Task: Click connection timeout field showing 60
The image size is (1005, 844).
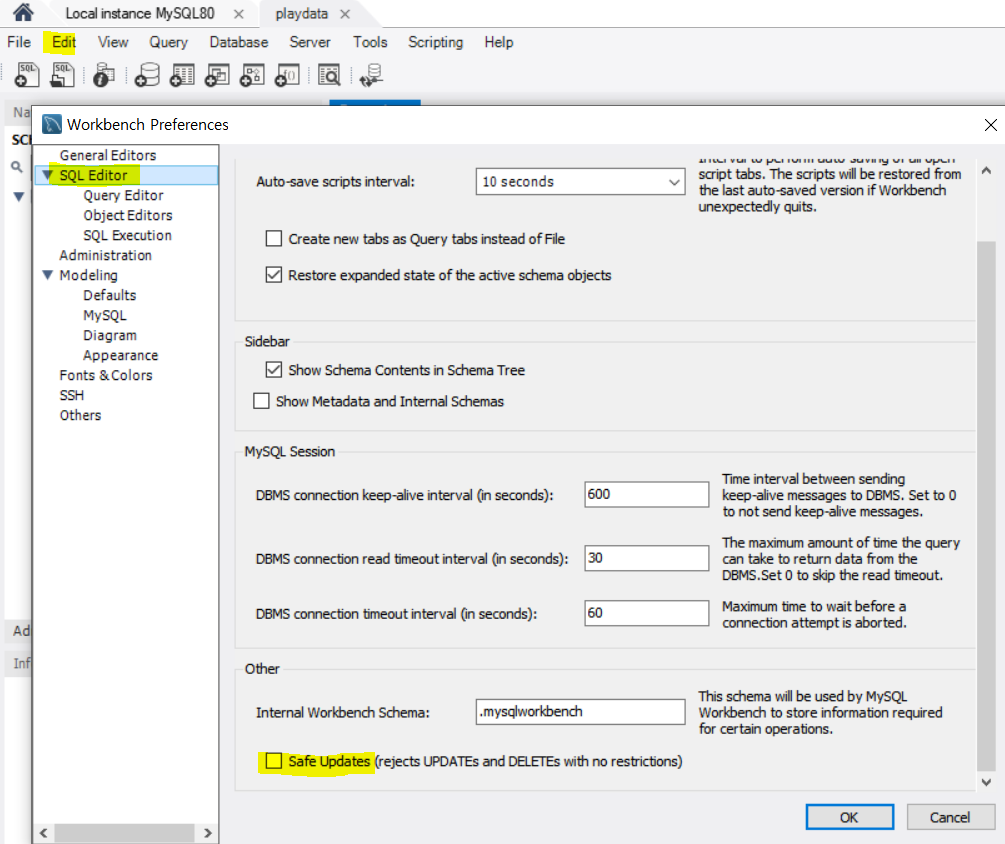Action: click(646, 613)
